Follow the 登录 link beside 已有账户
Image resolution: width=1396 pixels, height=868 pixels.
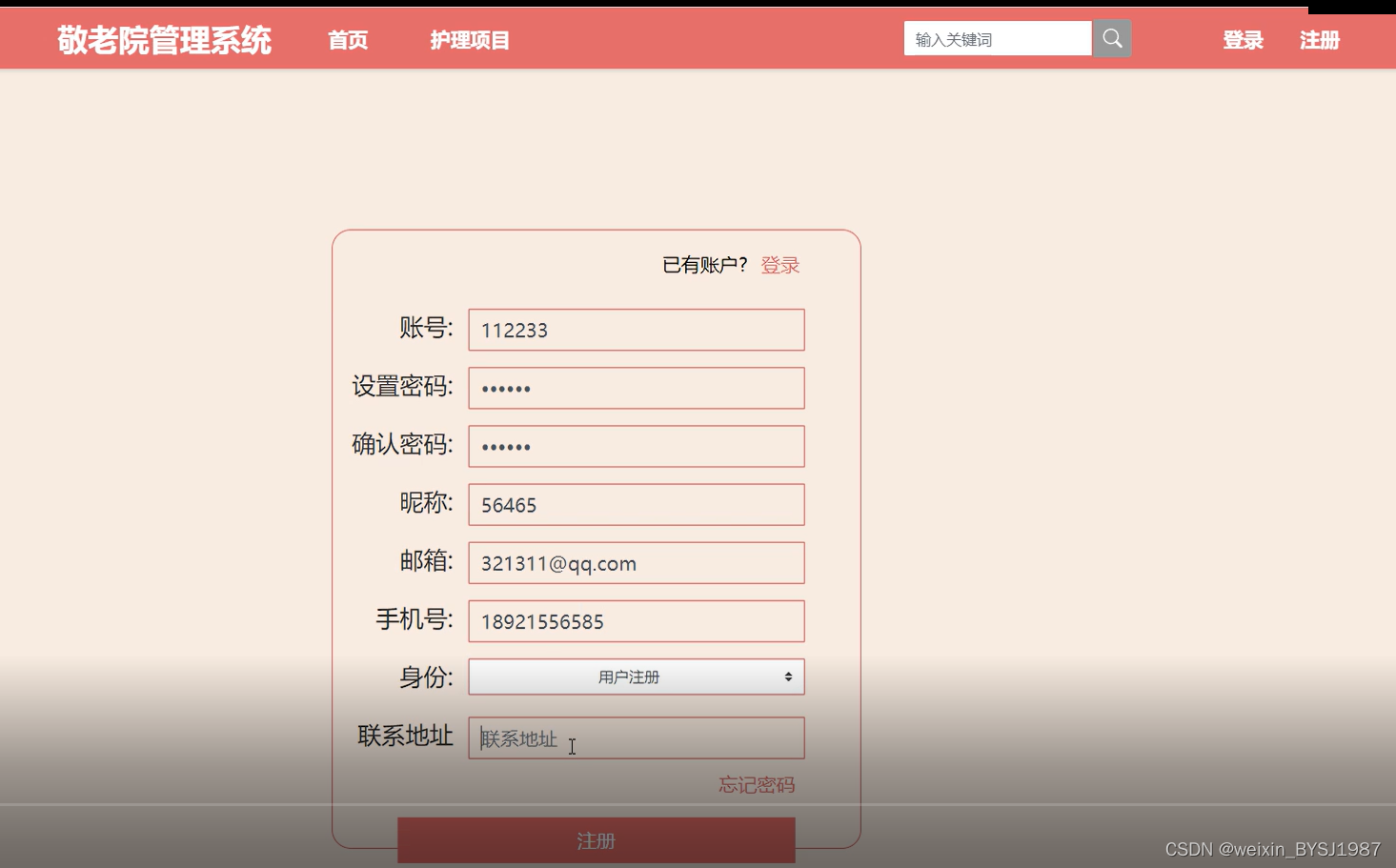(x=780, y=265)
